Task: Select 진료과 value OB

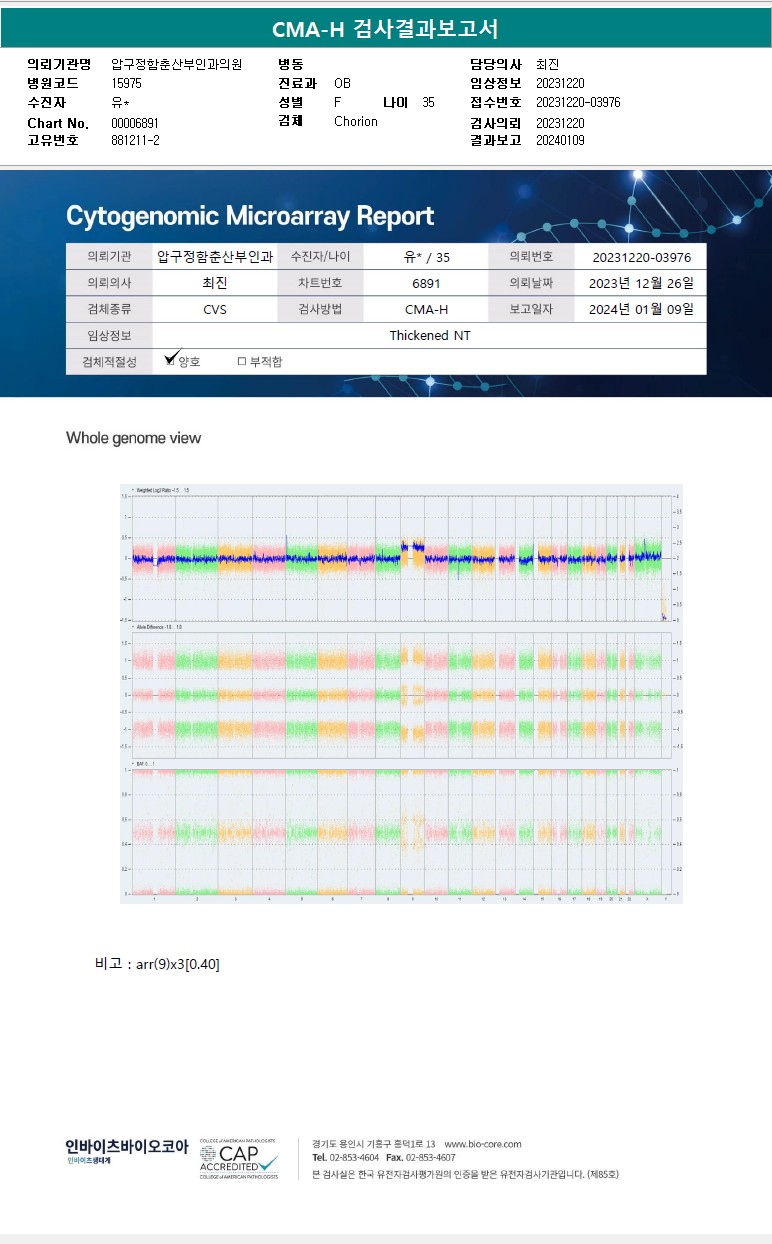Action: pos(342,84)
